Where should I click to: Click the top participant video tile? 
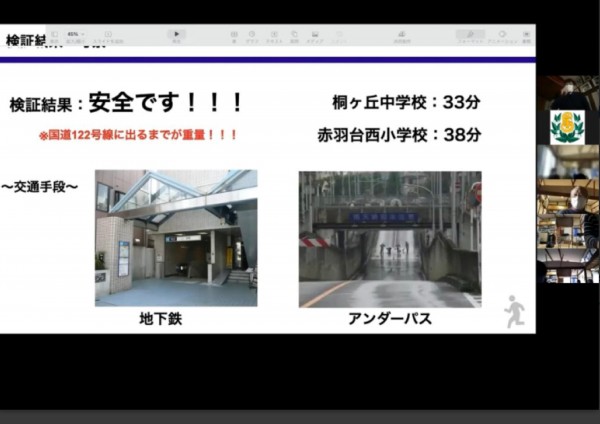pyautogui.click(x=568, y=93)
